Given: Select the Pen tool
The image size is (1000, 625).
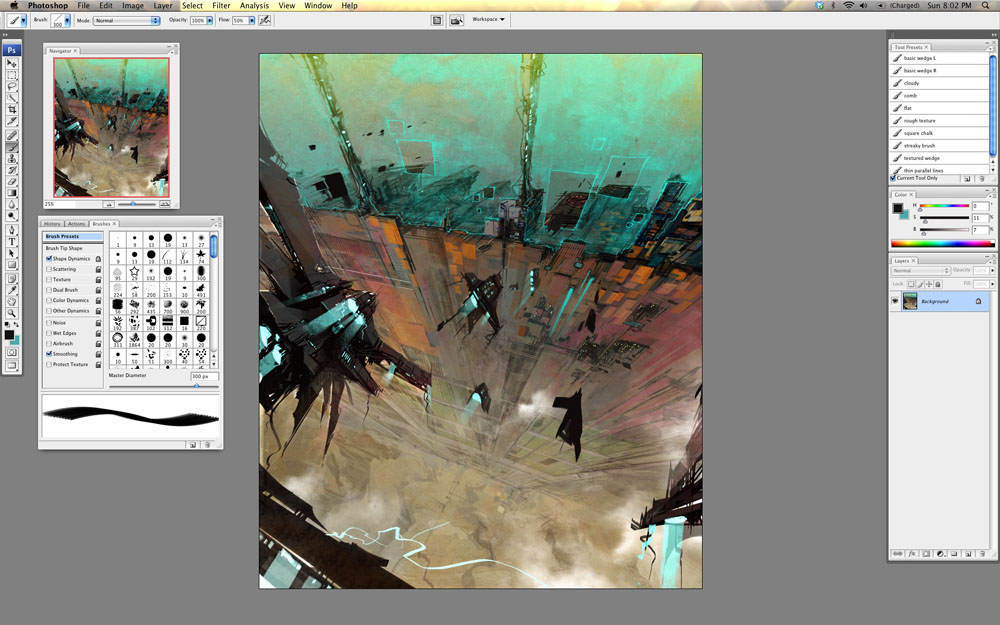Looking at the screenshot, I should tap(11, 230).
